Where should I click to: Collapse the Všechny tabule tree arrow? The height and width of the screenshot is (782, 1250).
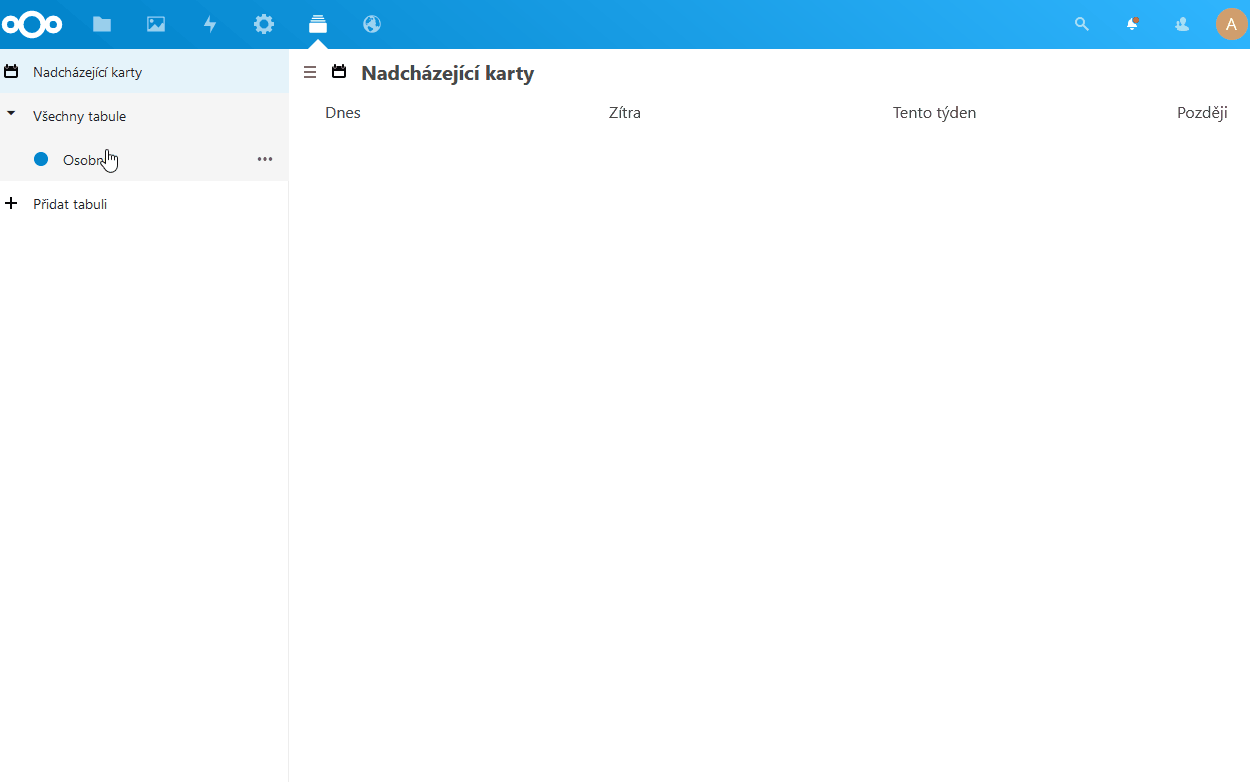click(11, 115)
